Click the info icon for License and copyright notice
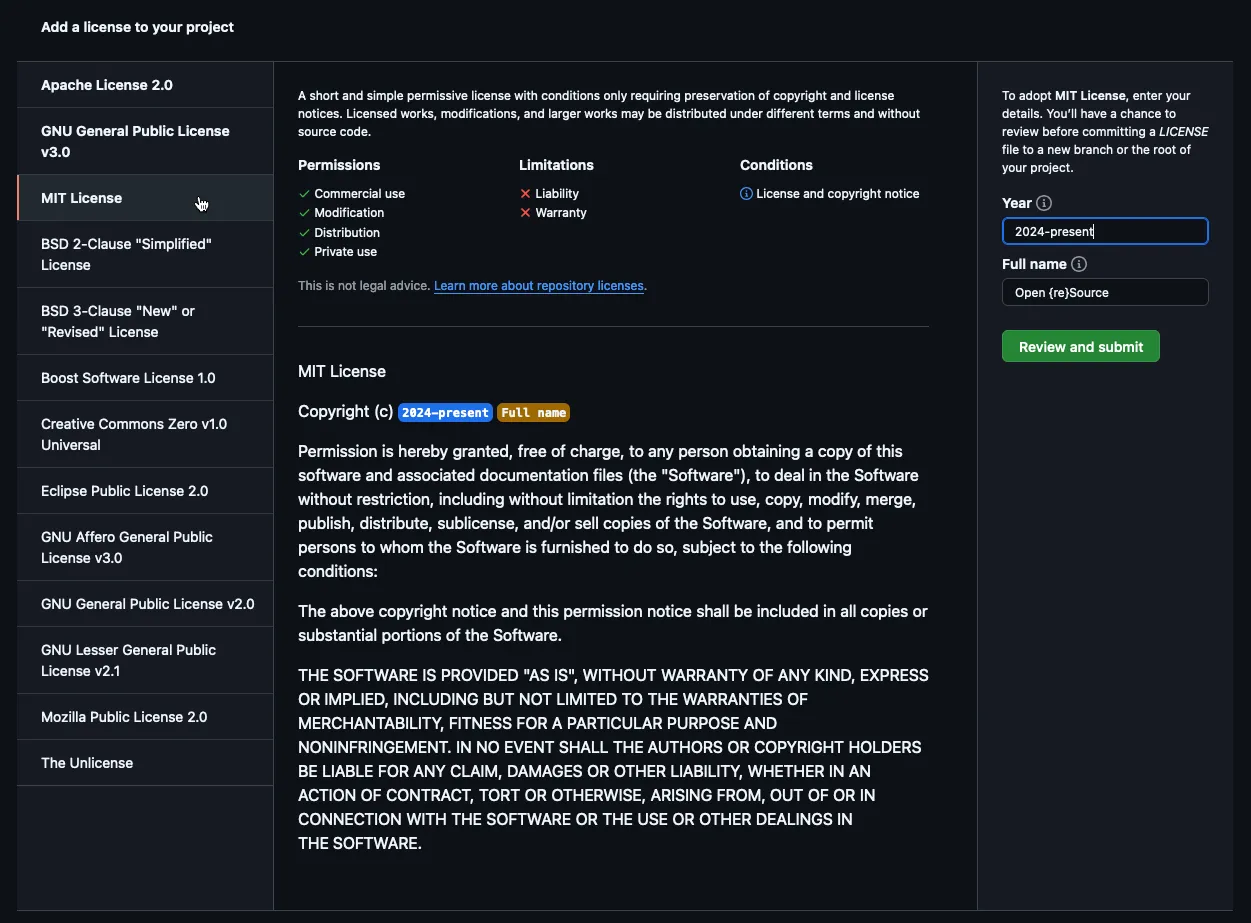1251x923 pixels. [x=746, y=194]
